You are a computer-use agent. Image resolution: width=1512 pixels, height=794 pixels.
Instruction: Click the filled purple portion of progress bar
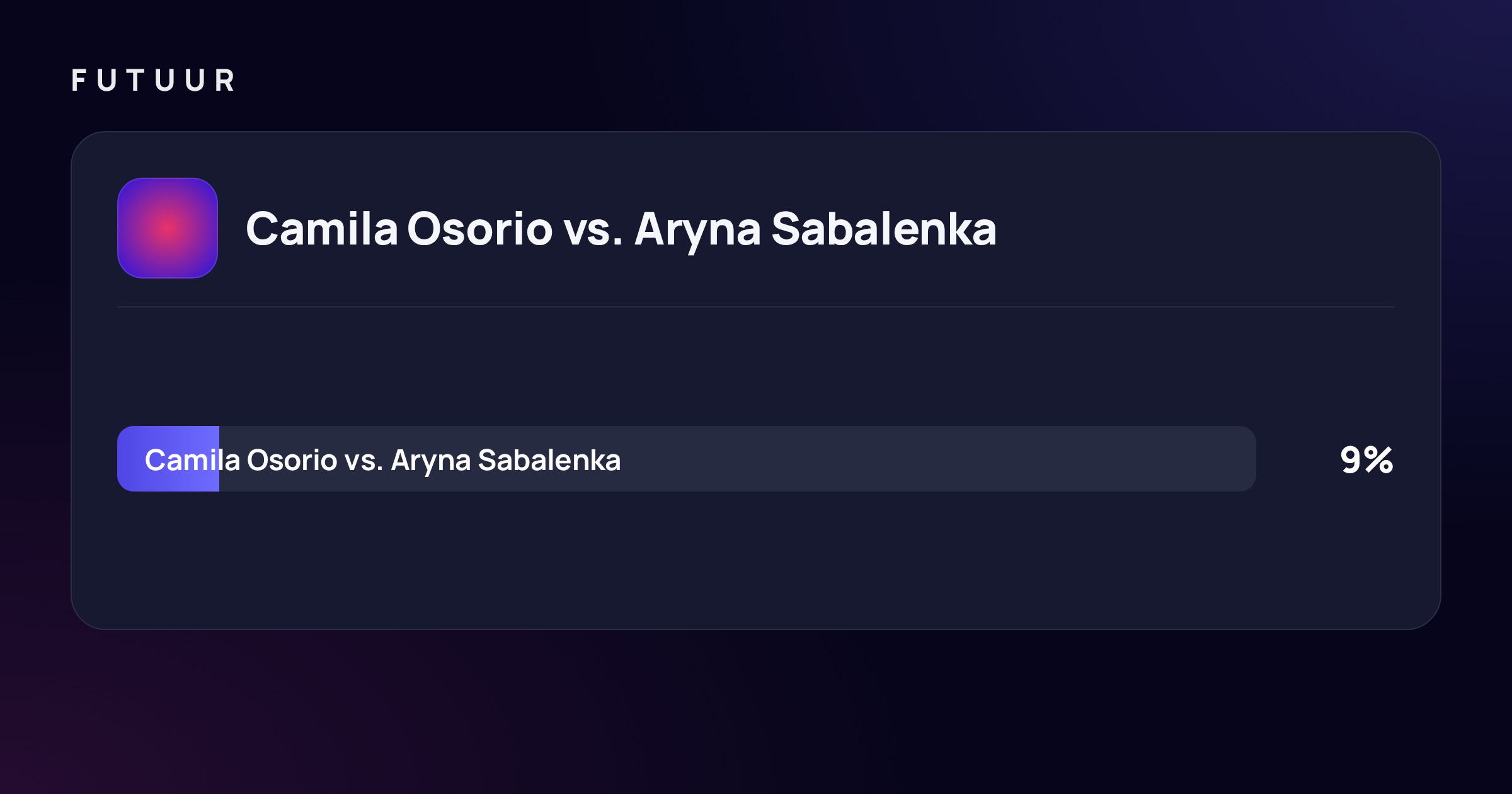tap(168, 459)
